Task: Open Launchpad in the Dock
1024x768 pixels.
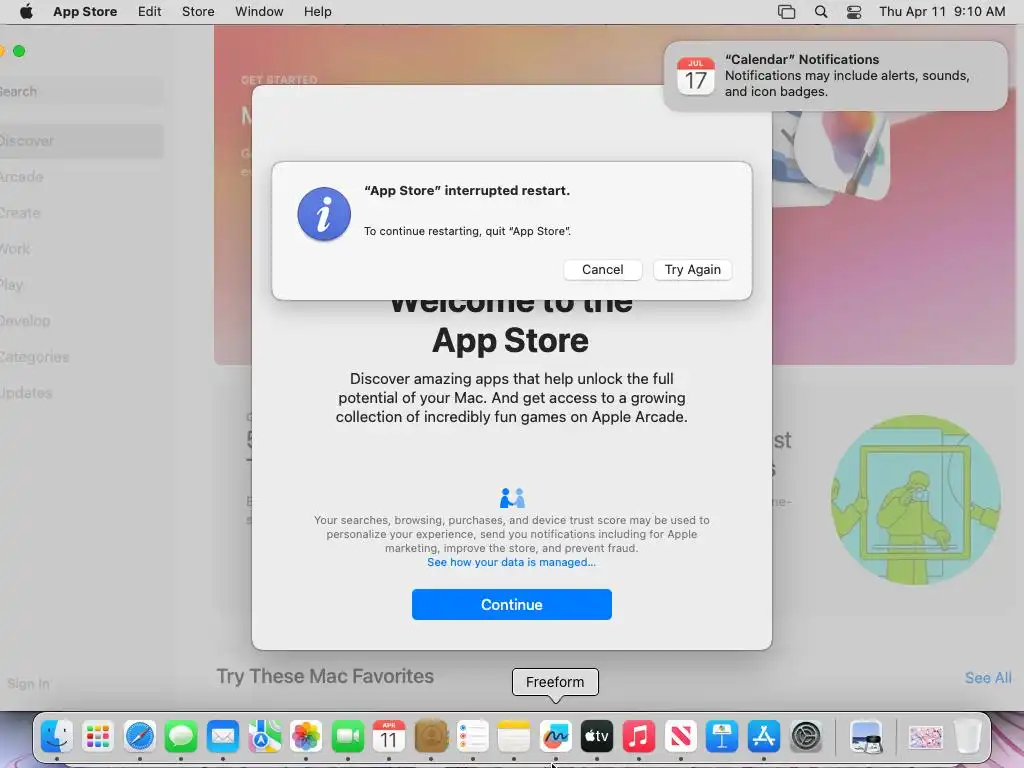Action: click(98, 737)
